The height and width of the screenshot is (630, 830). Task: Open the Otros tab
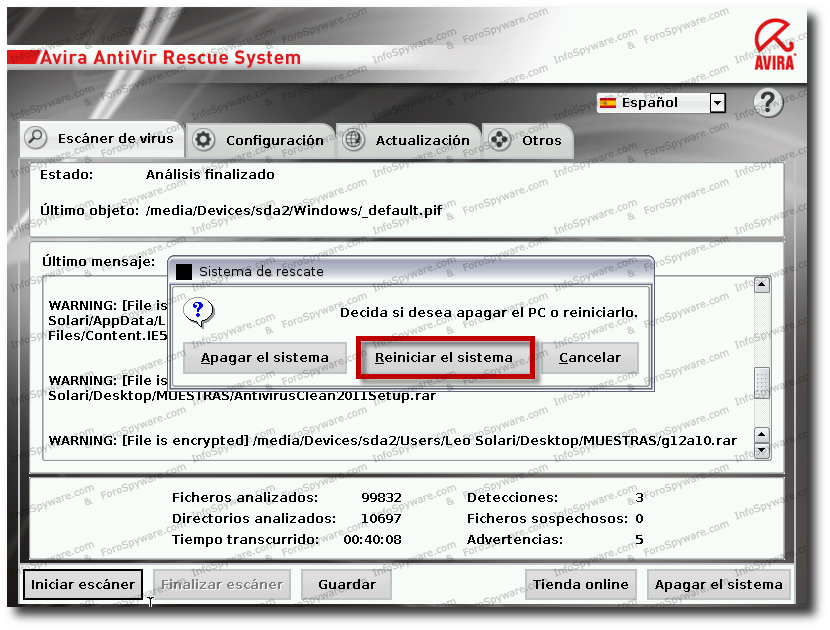pos(528,140)
